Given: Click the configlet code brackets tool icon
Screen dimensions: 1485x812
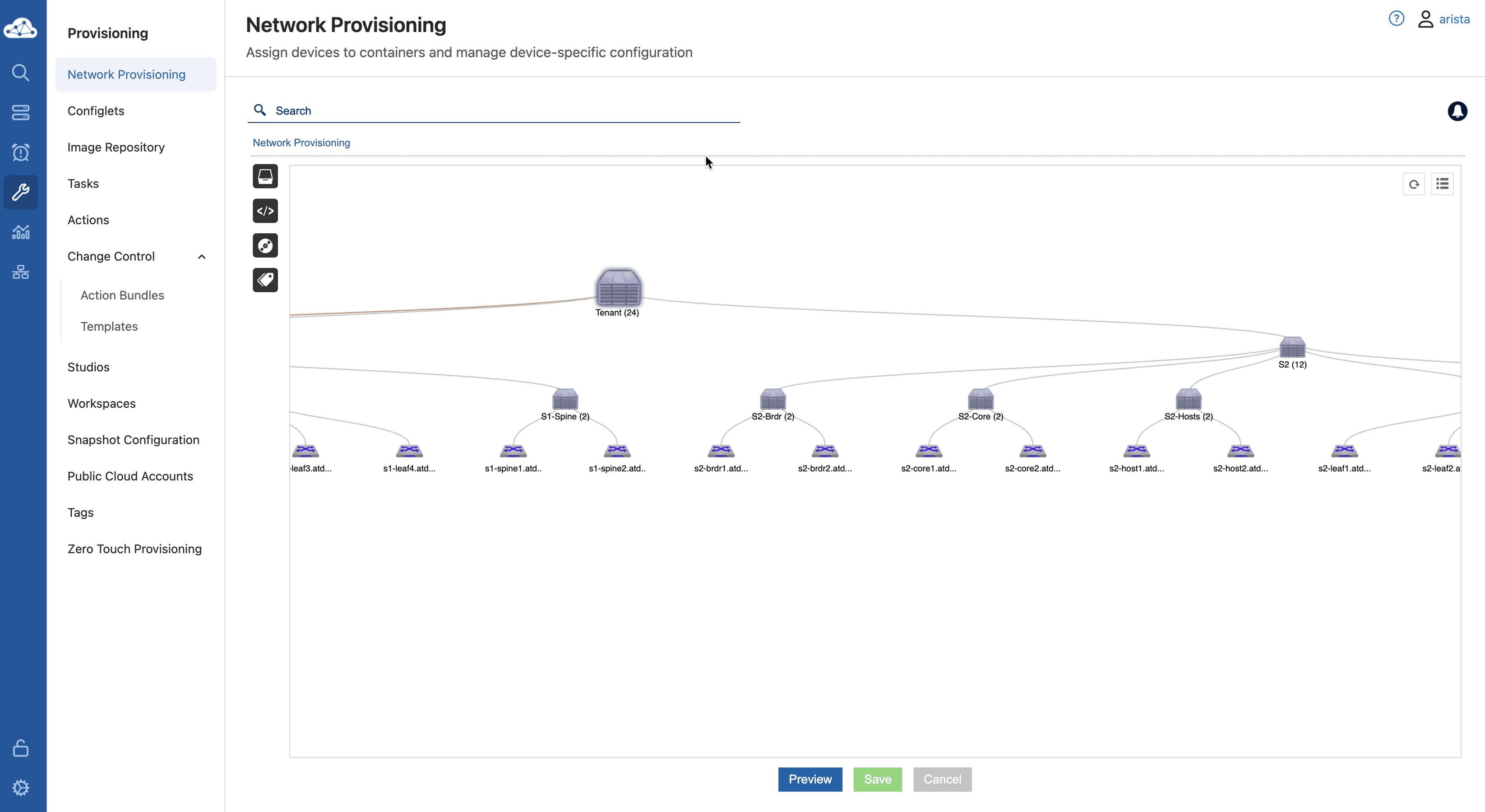Looking at the screenshot, I should pos(265,211).
